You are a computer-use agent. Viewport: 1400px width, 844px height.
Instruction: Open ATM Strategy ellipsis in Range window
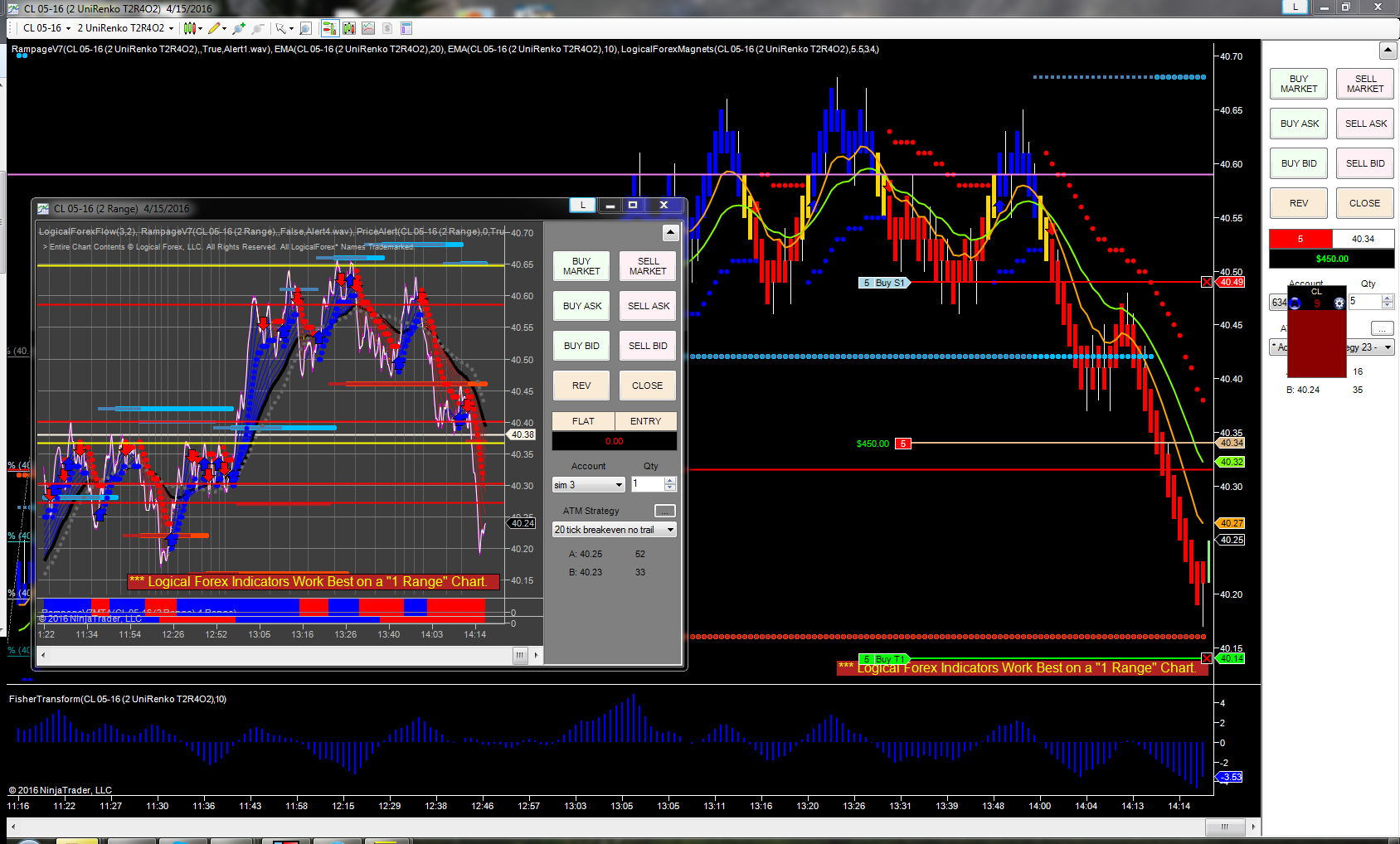point(665,511)
